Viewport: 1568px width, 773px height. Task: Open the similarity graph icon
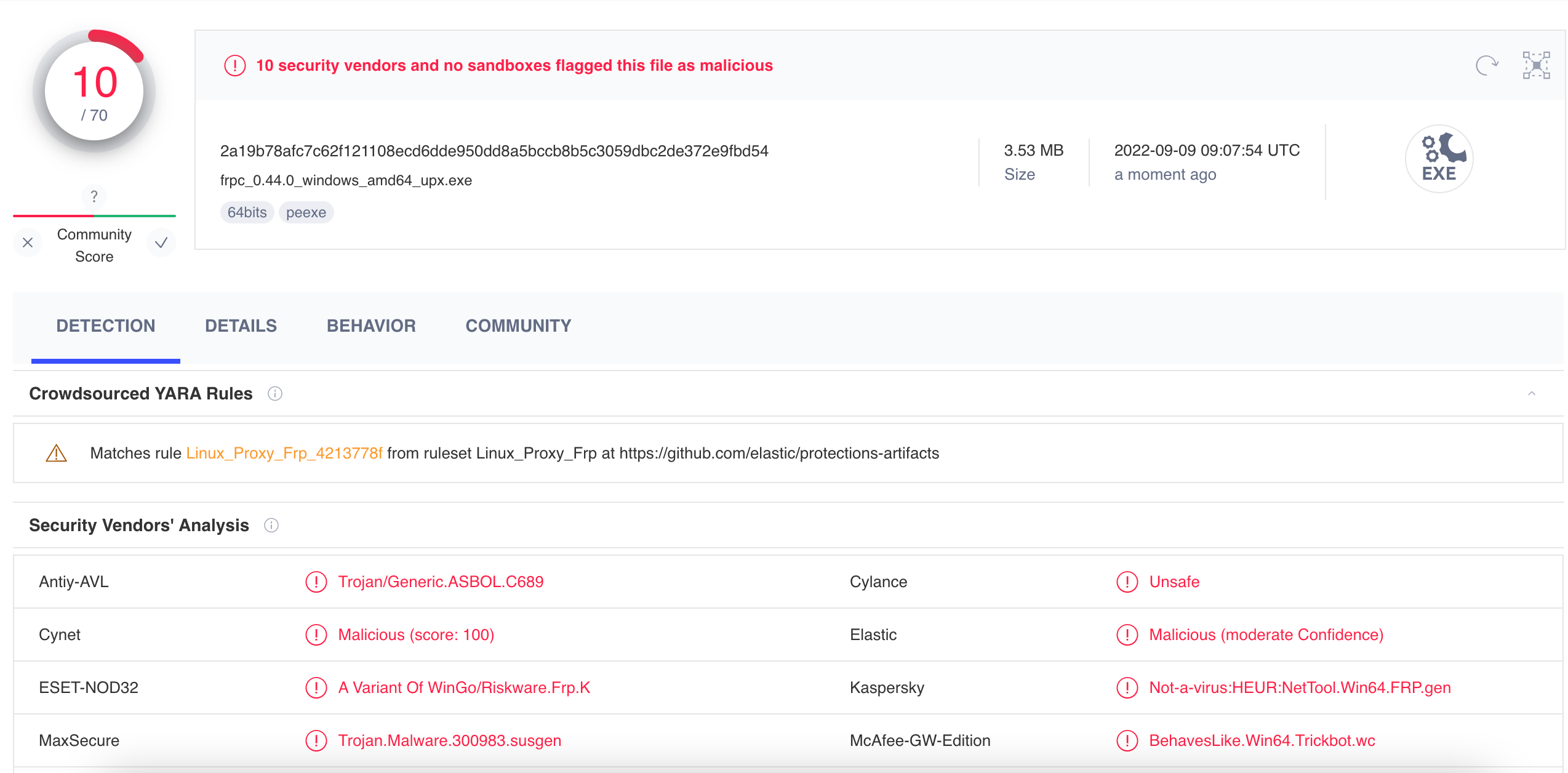pyautogui.click(x=1536, y=65)
